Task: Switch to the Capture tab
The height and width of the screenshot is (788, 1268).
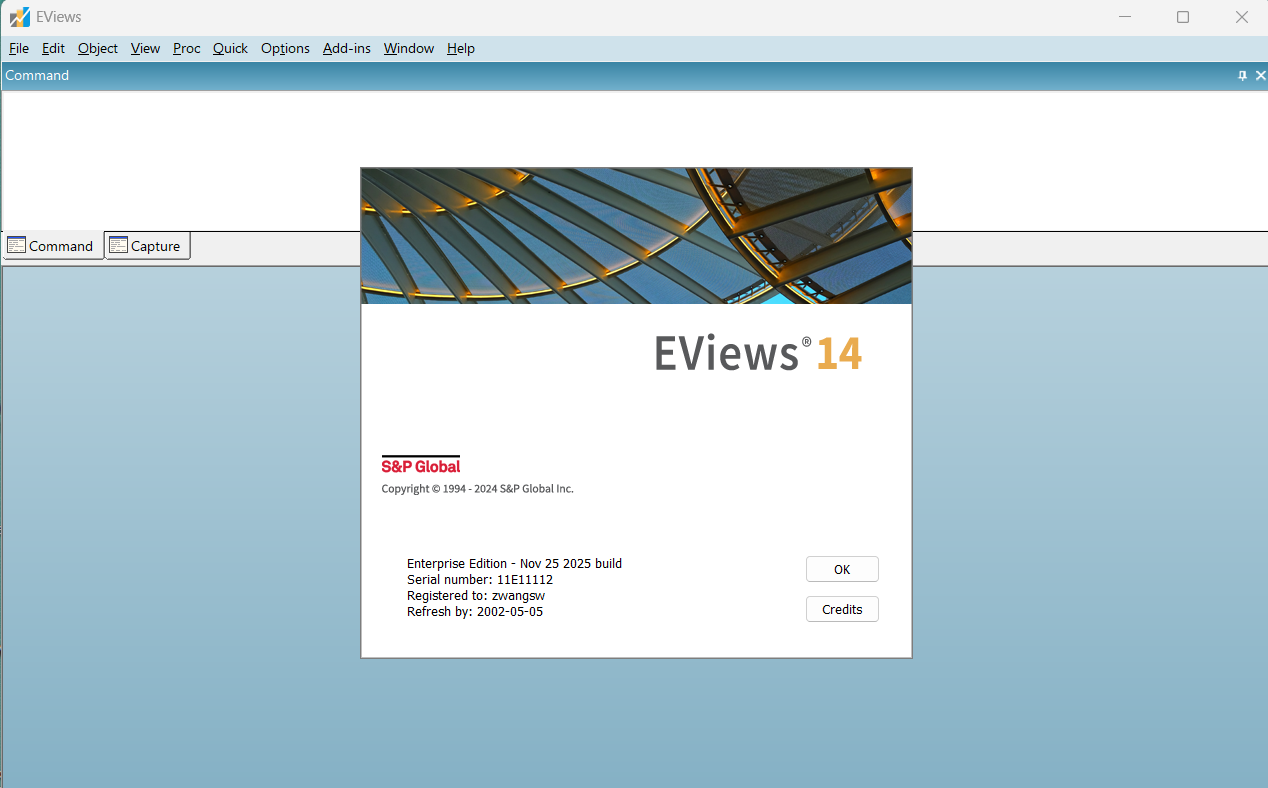Action: 146,246
